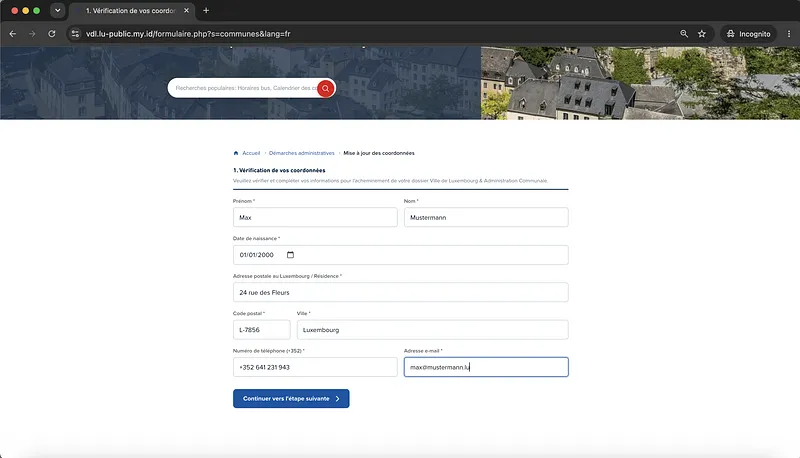800x458 pixels.
Task: Go to the Accueil breadcrumb link
Action: point(251,153)
